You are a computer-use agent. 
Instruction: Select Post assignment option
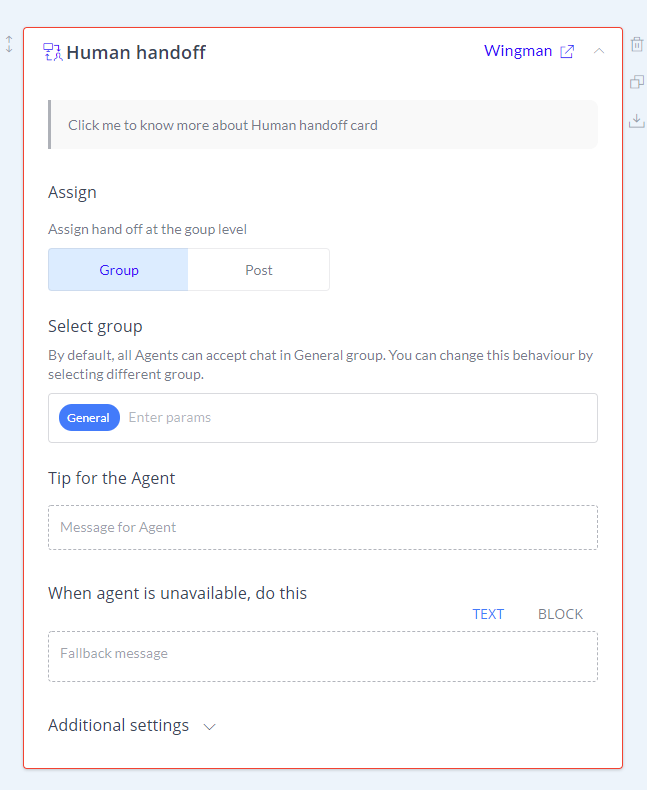point(259,270)
